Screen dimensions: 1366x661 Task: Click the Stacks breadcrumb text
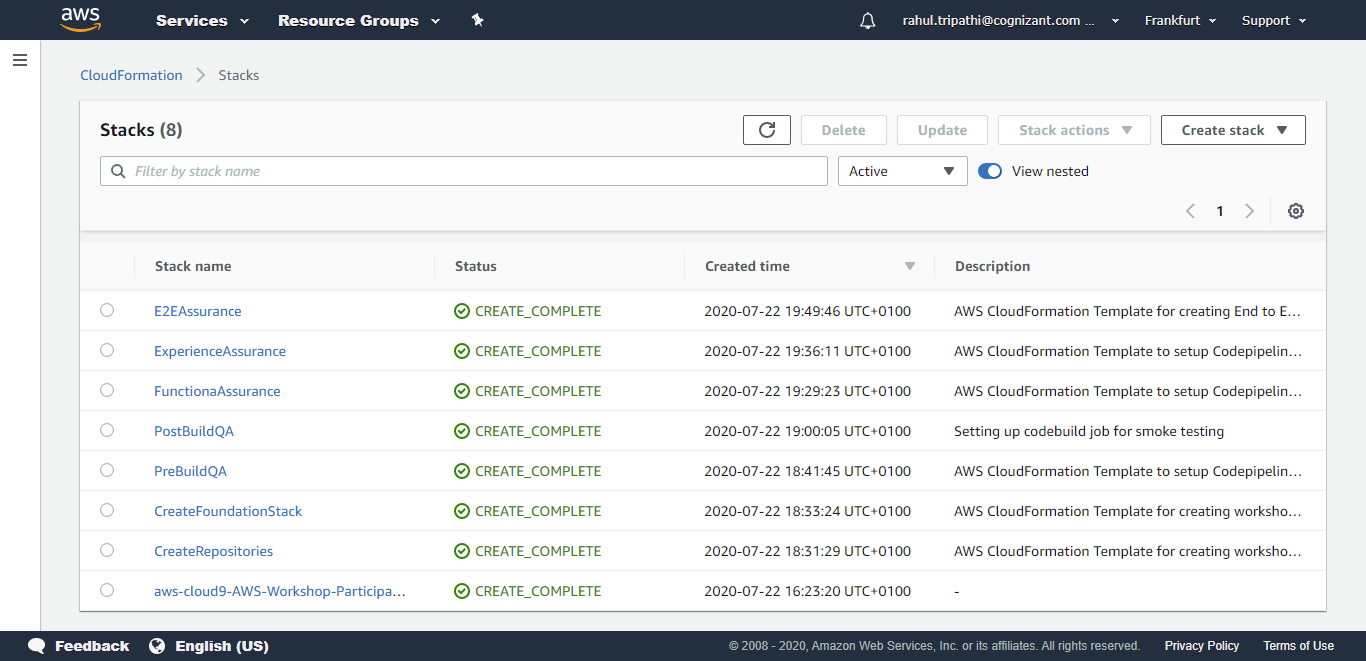pos(239,75)
